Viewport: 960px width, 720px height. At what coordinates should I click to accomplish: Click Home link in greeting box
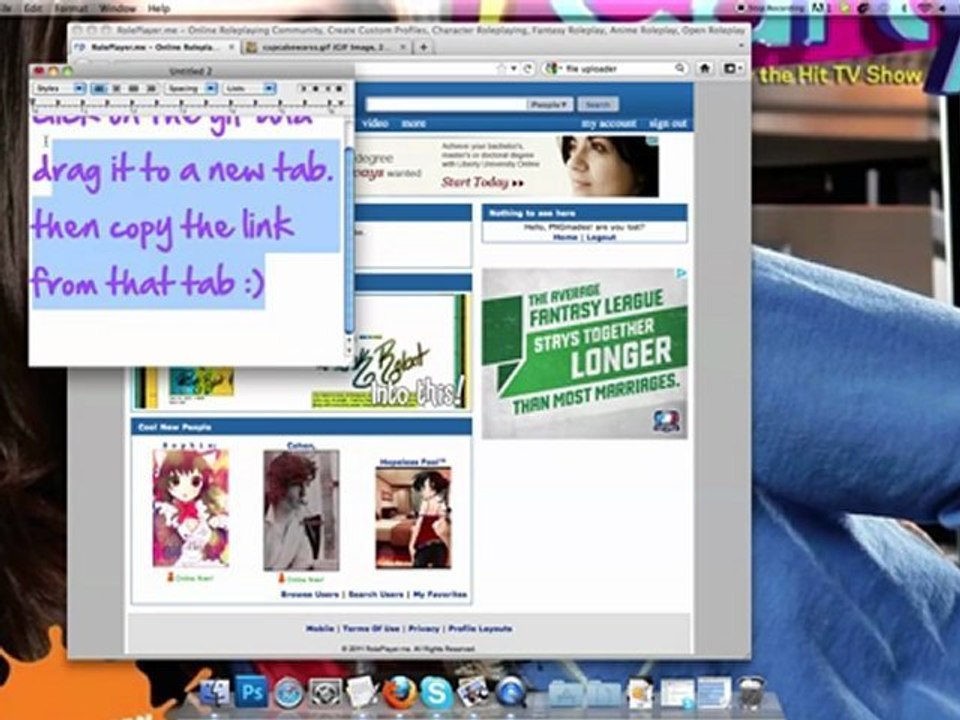click(x=565, y=237)
